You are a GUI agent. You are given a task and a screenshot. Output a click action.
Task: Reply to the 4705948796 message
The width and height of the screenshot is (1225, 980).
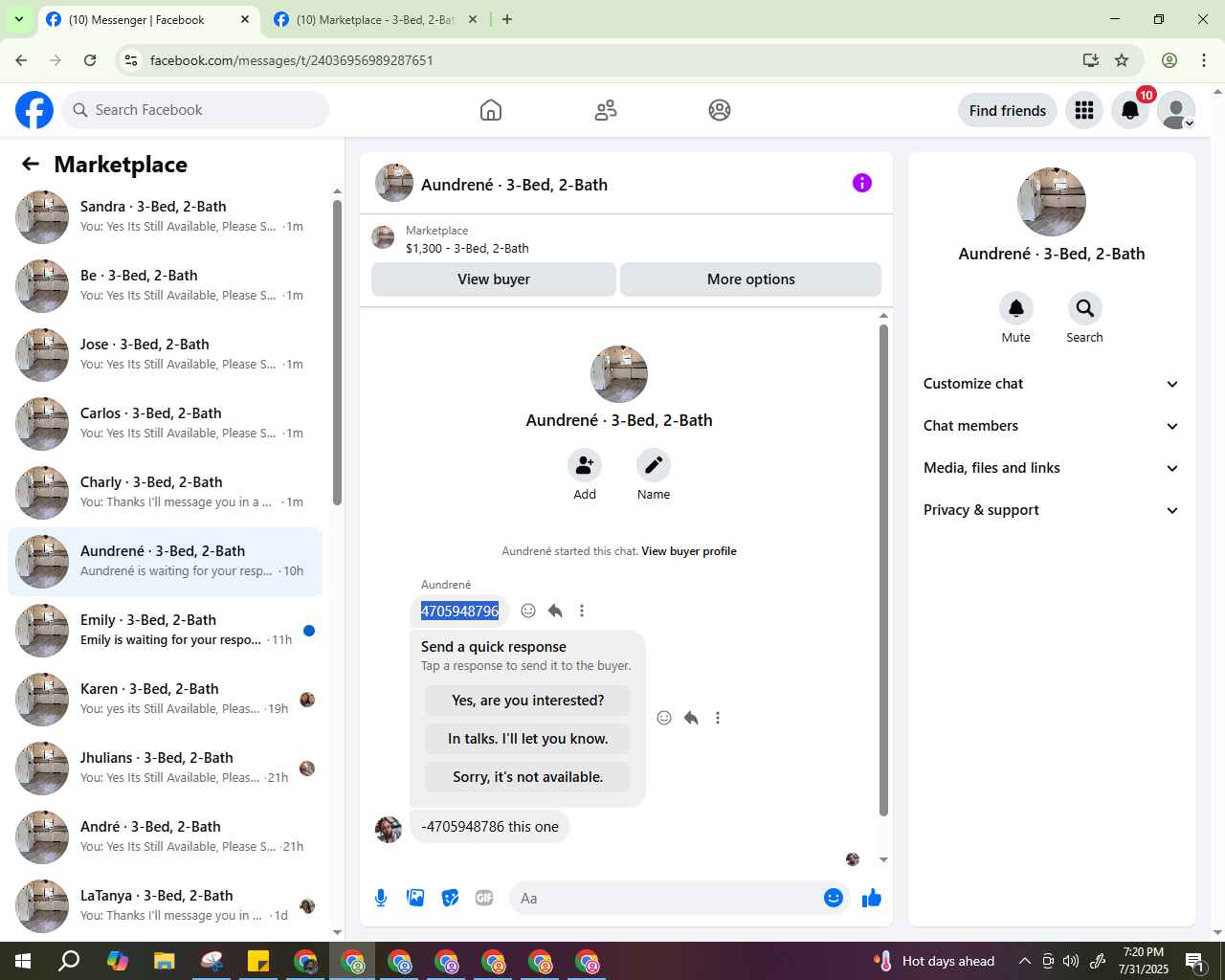tap(555, 611)
